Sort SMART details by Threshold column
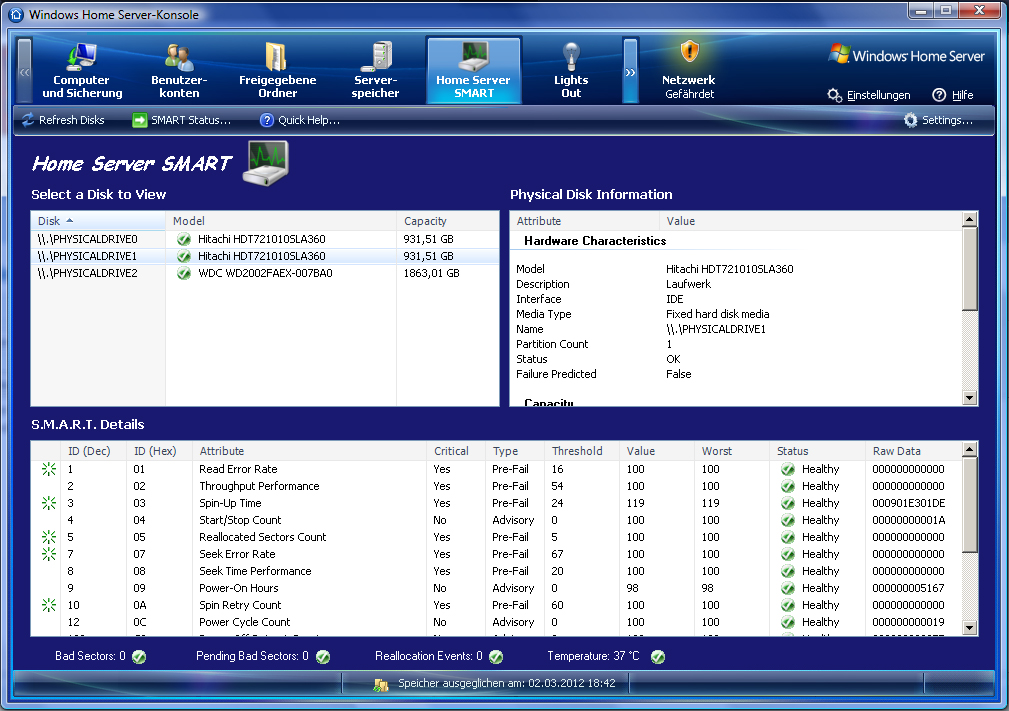Image resolution: width=1009 pixels, height=711 pixels. click(582, 451)
